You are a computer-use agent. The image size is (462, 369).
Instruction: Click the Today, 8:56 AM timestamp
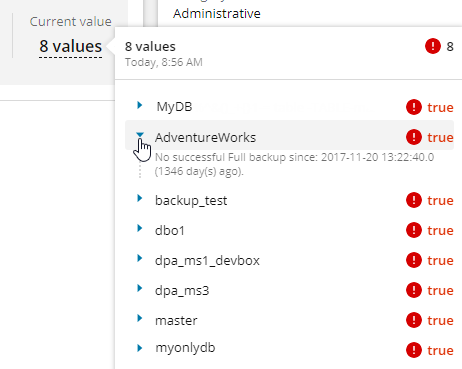pyautogui.click(x=164, y=62)
